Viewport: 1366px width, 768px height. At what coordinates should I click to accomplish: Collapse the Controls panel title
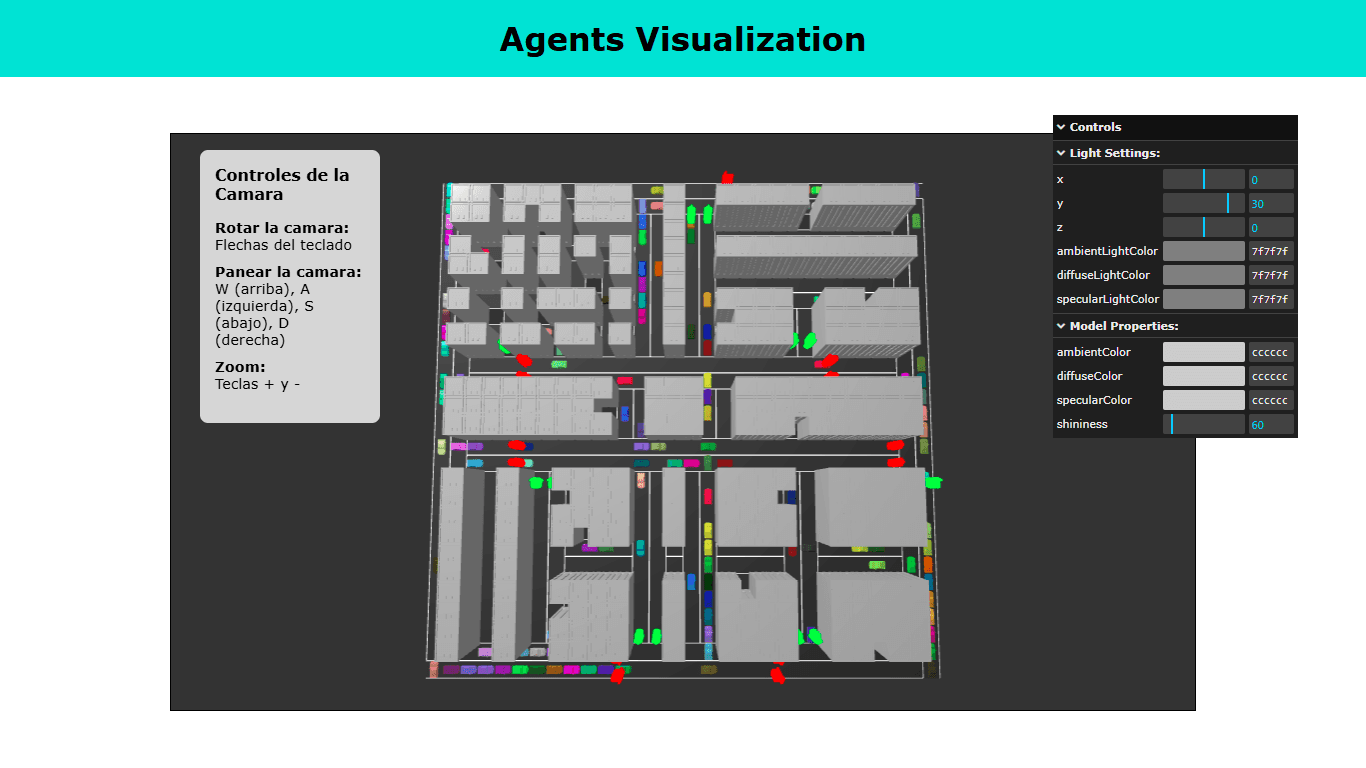(1095, 127)
